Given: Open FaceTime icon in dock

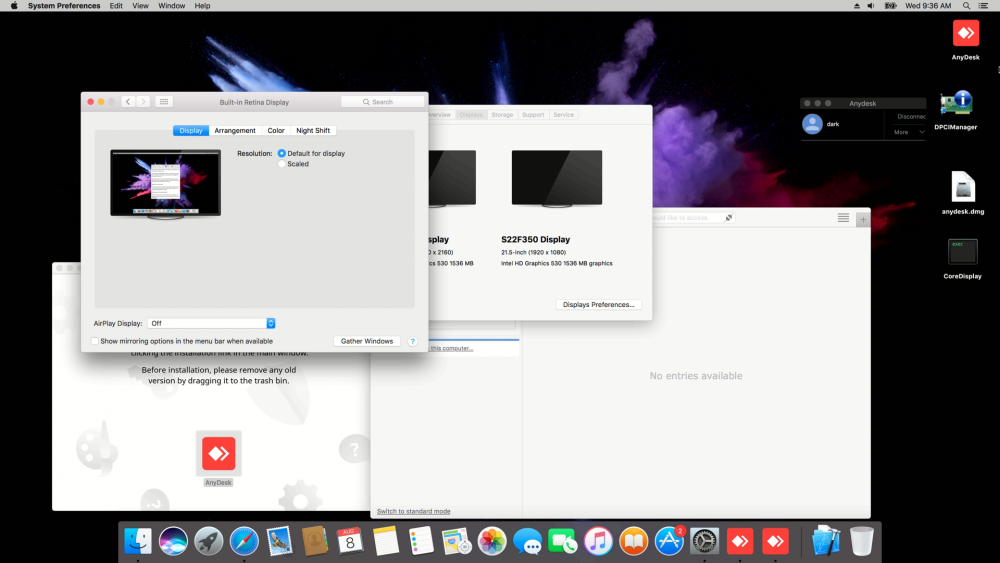Looking at the screenshot, I should coord(562,541).
